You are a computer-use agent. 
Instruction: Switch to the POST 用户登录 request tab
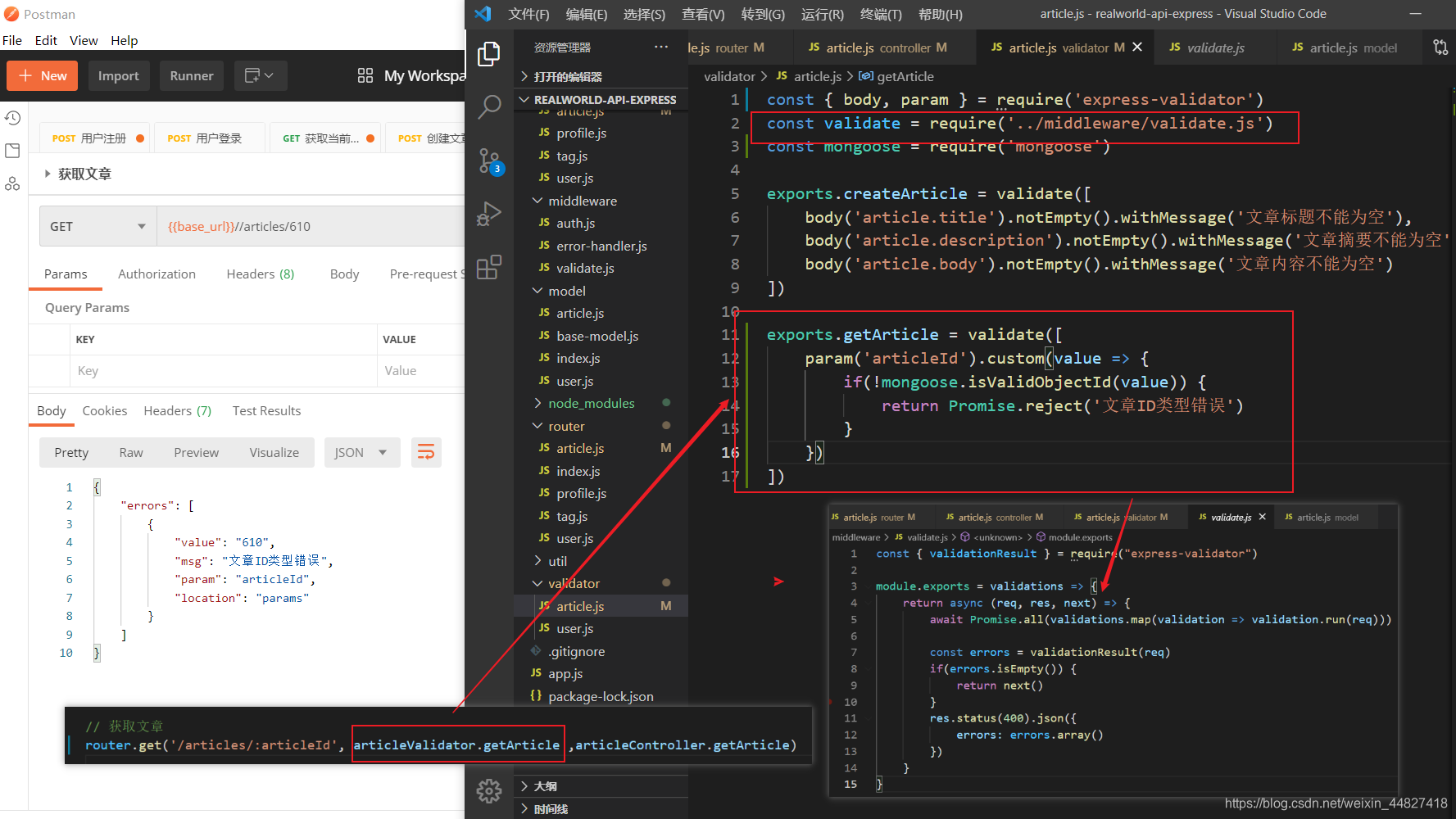pos(211,138)
